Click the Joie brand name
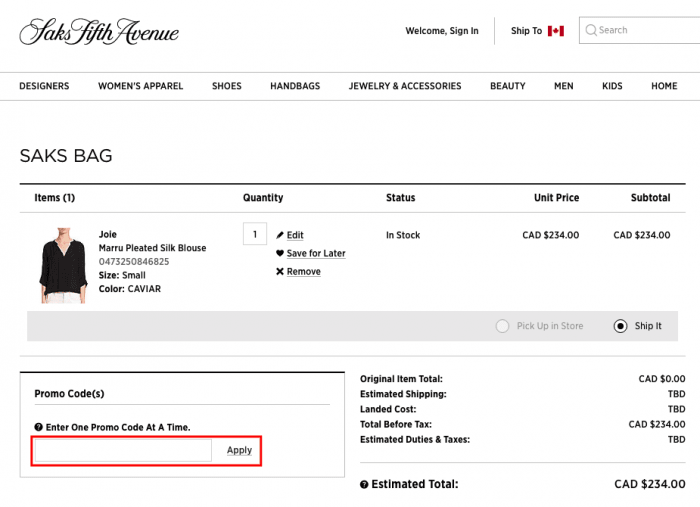The width and height of the screenshot is (700, 507). [x=108, y=234]
